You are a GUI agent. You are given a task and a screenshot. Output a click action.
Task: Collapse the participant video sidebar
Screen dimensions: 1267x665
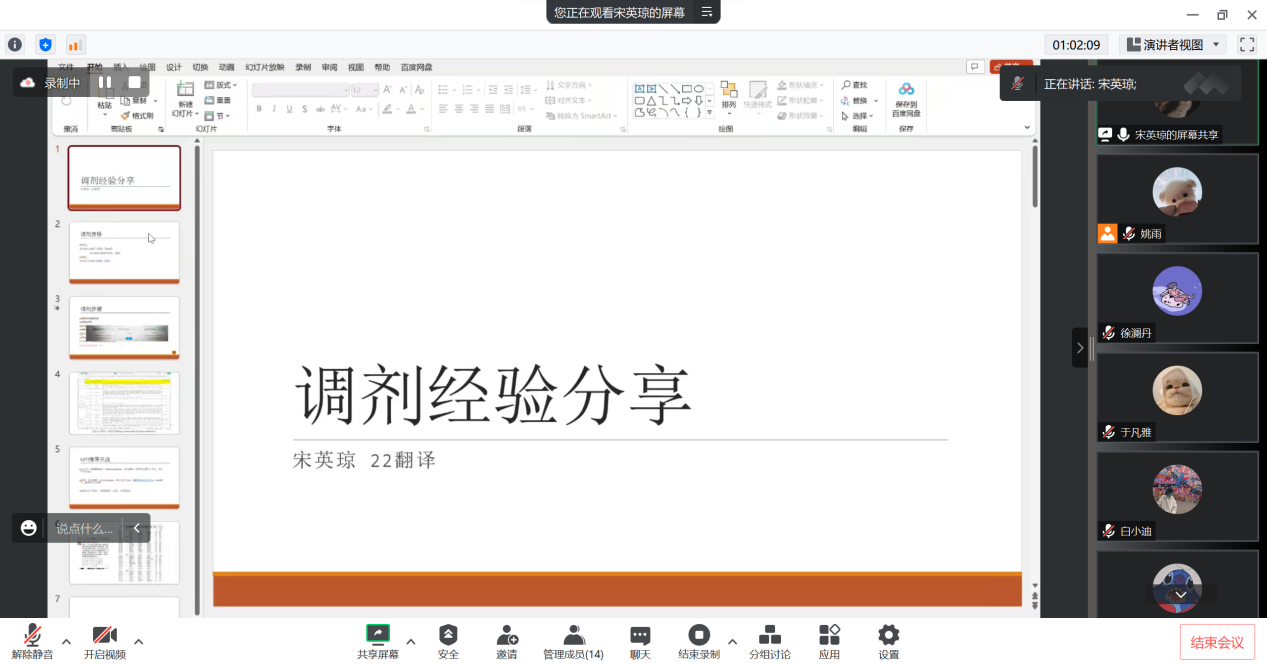1079,348
